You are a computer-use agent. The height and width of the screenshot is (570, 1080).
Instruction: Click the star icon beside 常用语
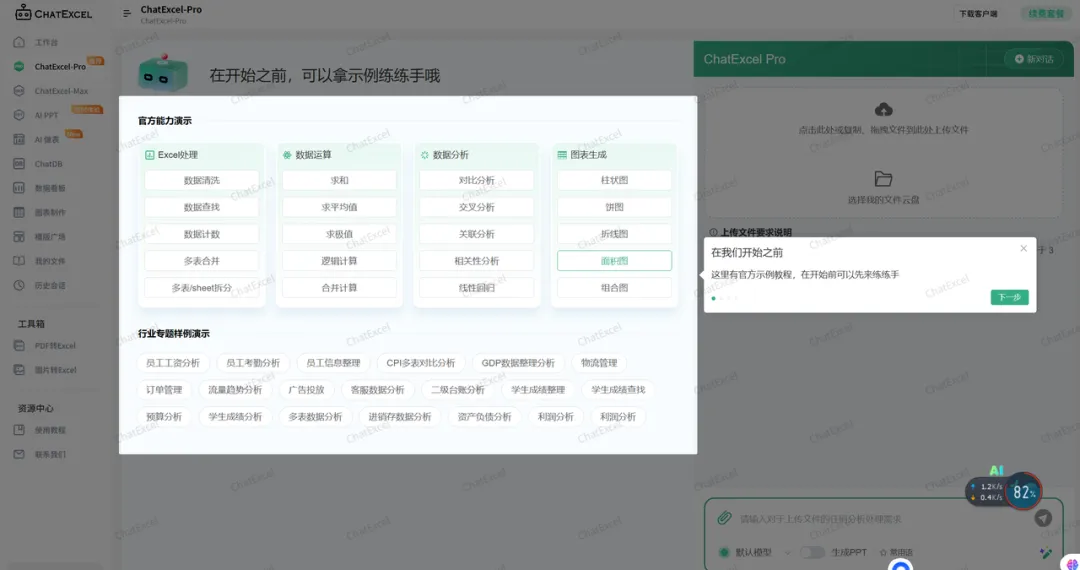tap(883, 553)
